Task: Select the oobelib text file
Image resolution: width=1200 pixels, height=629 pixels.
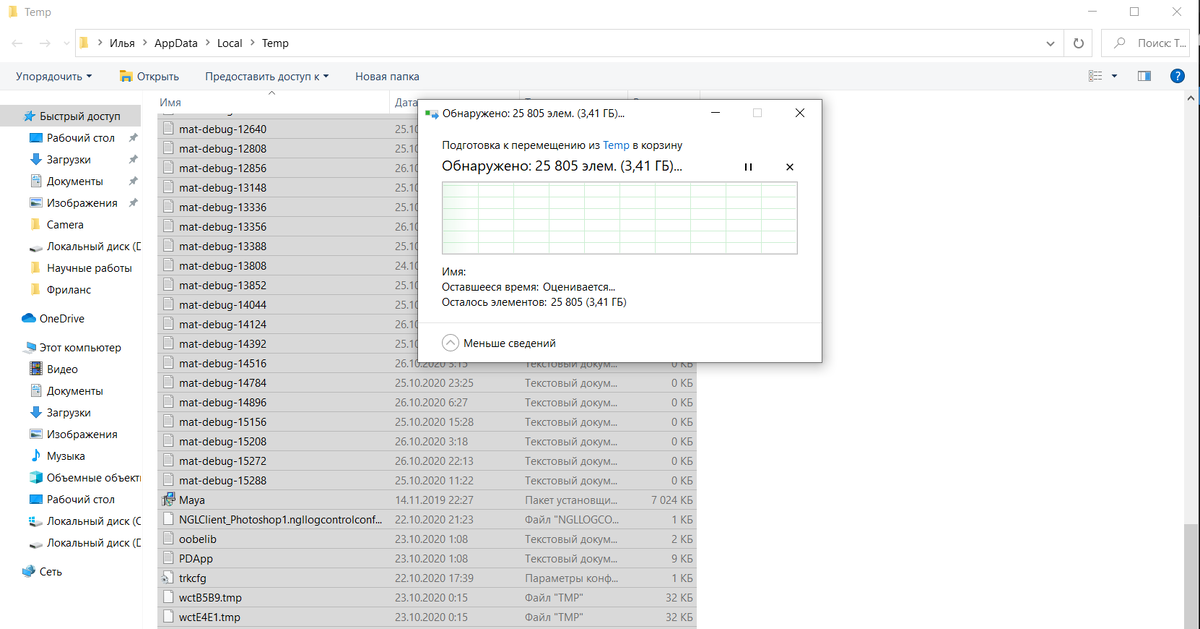Action: [427, 539]
